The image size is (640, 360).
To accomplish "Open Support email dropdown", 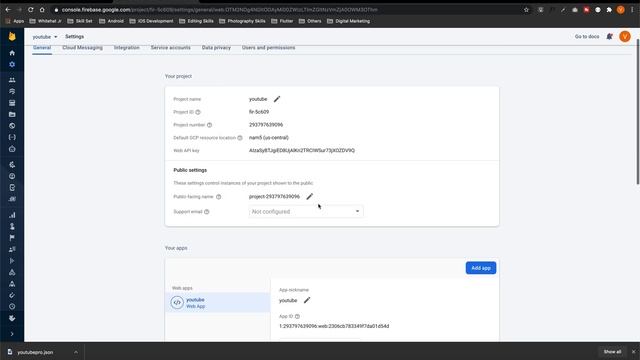I will (x=306, y=211).
